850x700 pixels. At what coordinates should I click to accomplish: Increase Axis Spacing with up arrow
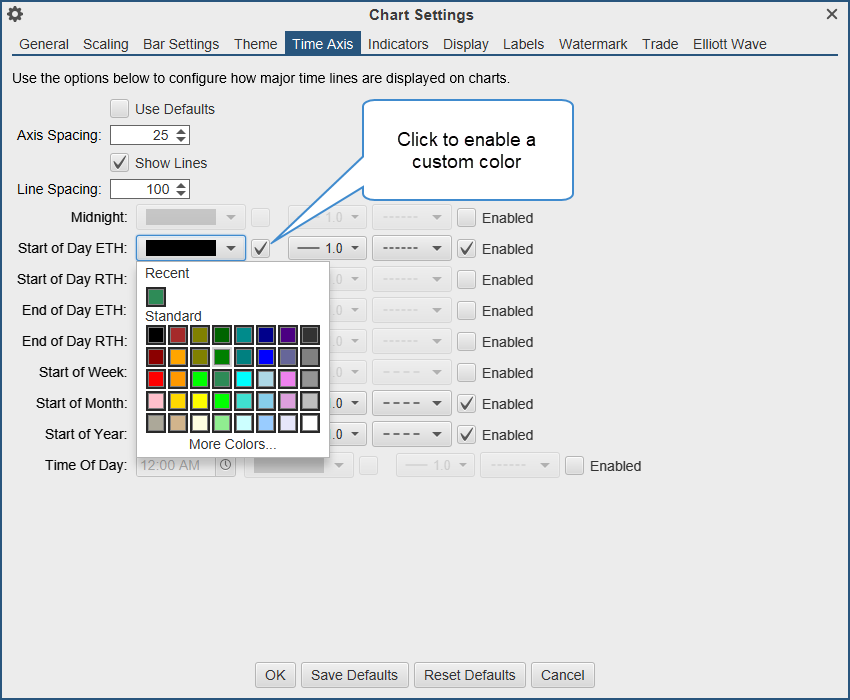coord(181,130)
